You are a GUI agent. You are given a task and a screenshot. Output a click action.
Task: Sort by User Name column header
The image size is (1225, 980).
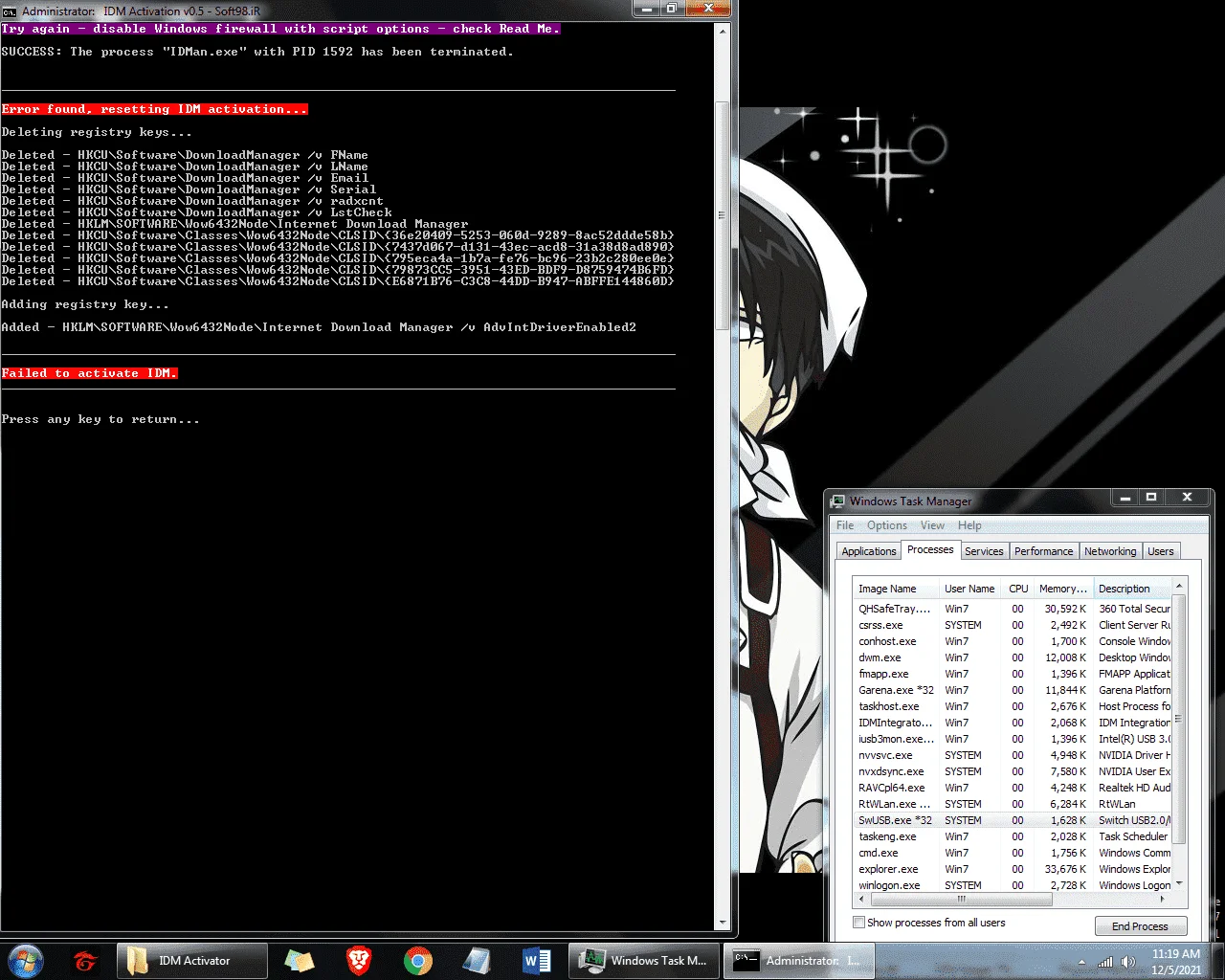970,589
